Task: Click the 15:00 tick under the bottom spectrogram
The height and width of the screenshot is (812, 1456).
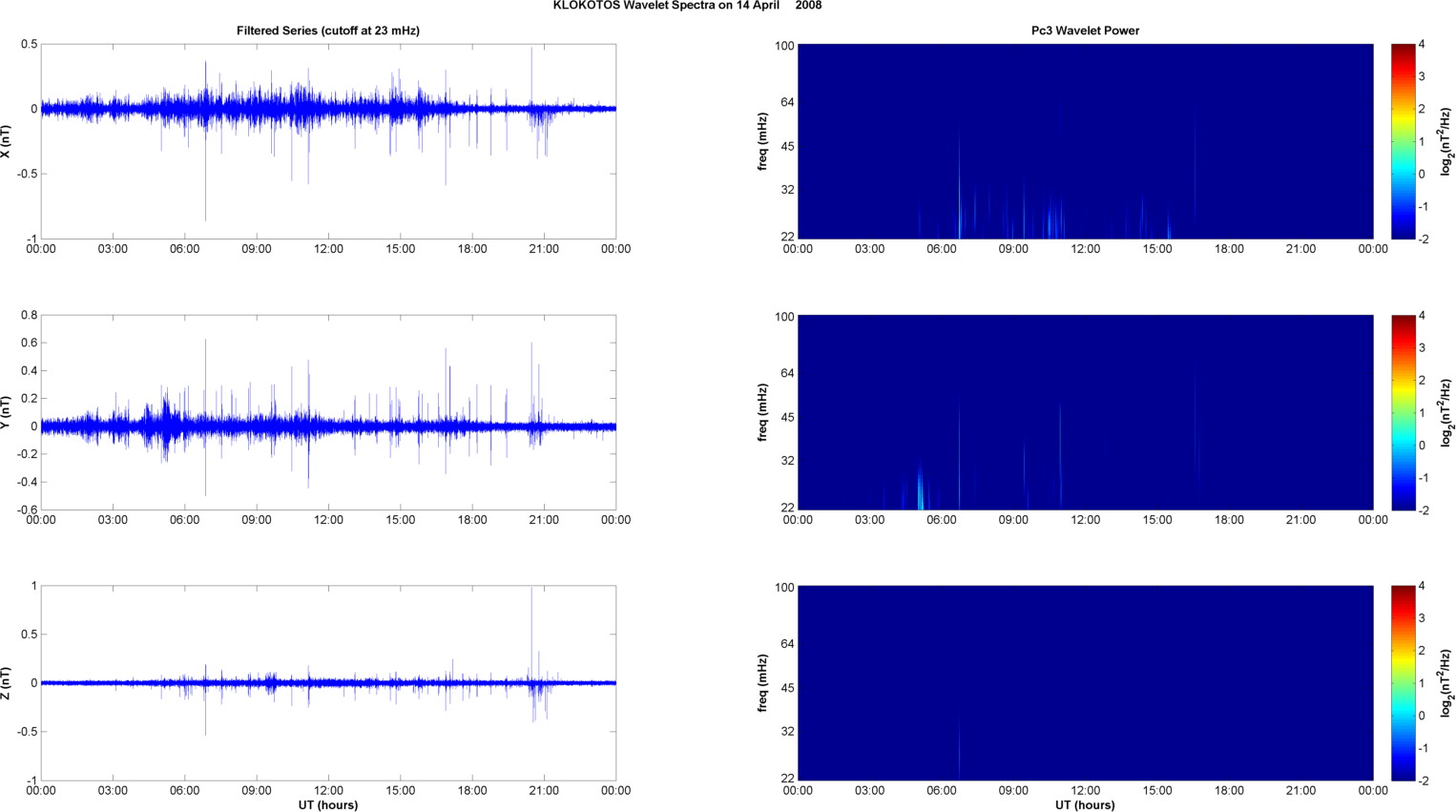Action: (1157, 790)
